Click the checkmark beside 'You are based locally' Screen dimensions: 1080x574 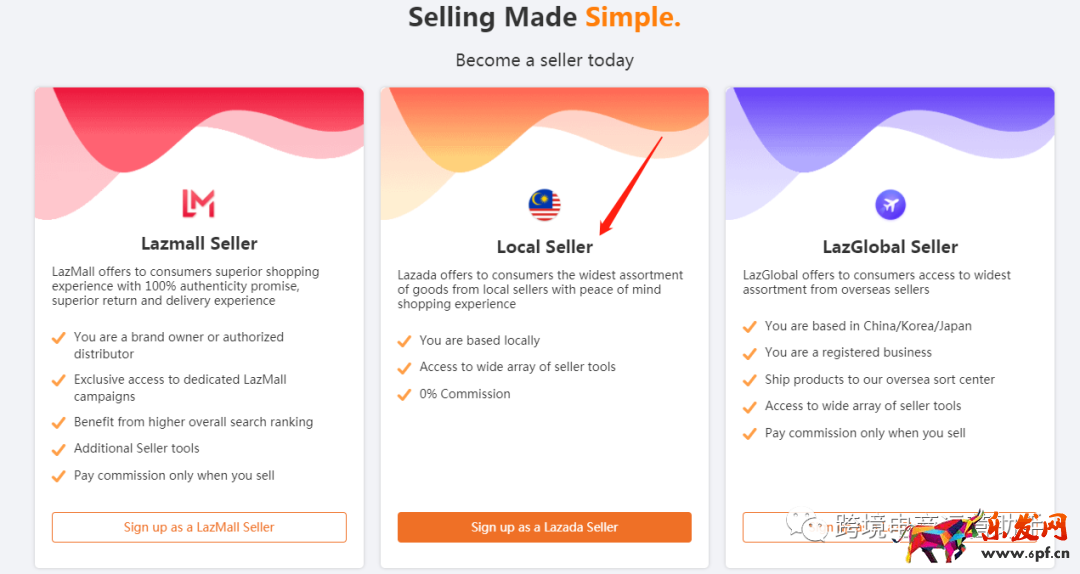pos(404,341)
